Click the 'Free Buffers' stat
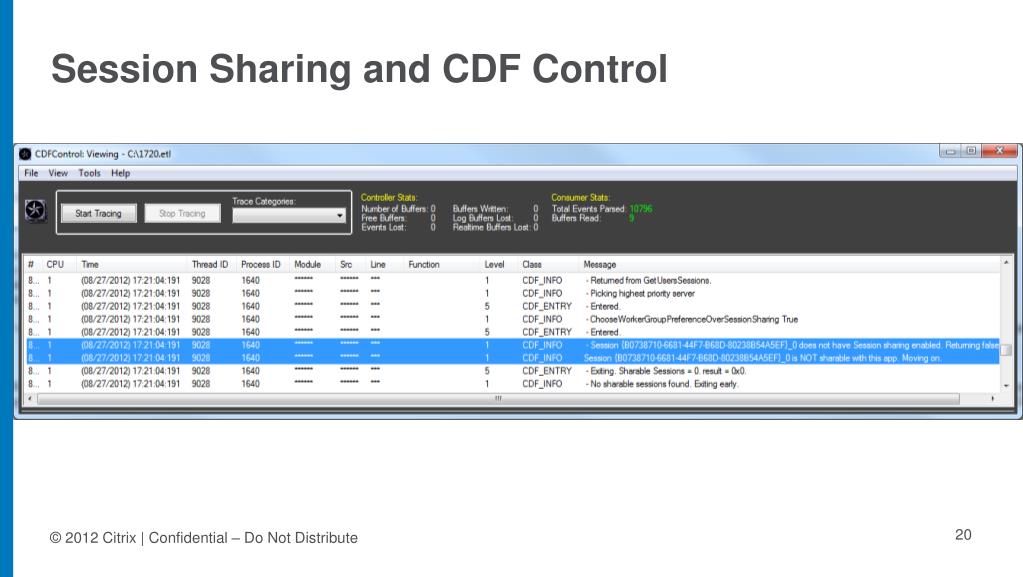 [398, 218]
